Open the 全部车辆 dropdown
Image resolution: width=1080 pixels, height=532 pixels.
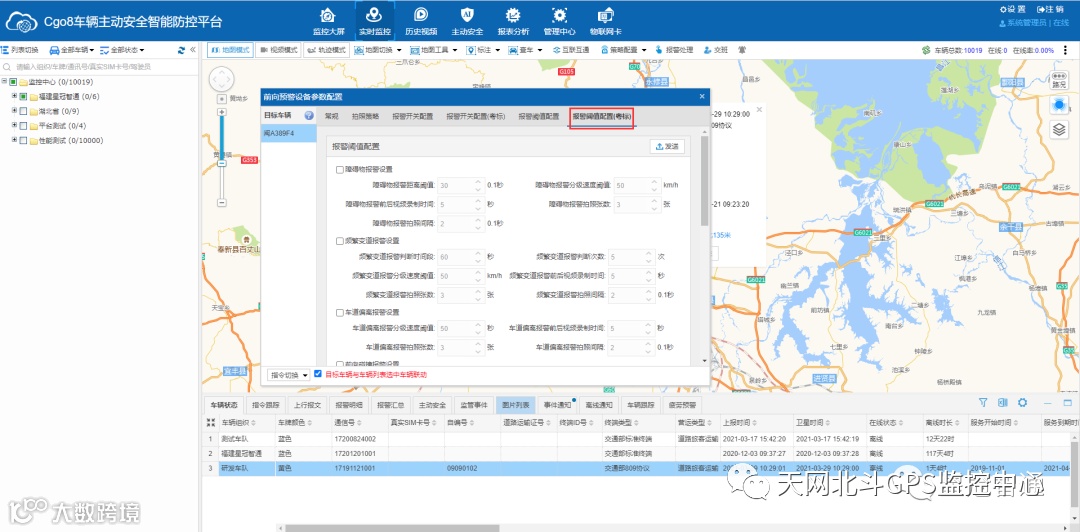click(x=72, y=50)
